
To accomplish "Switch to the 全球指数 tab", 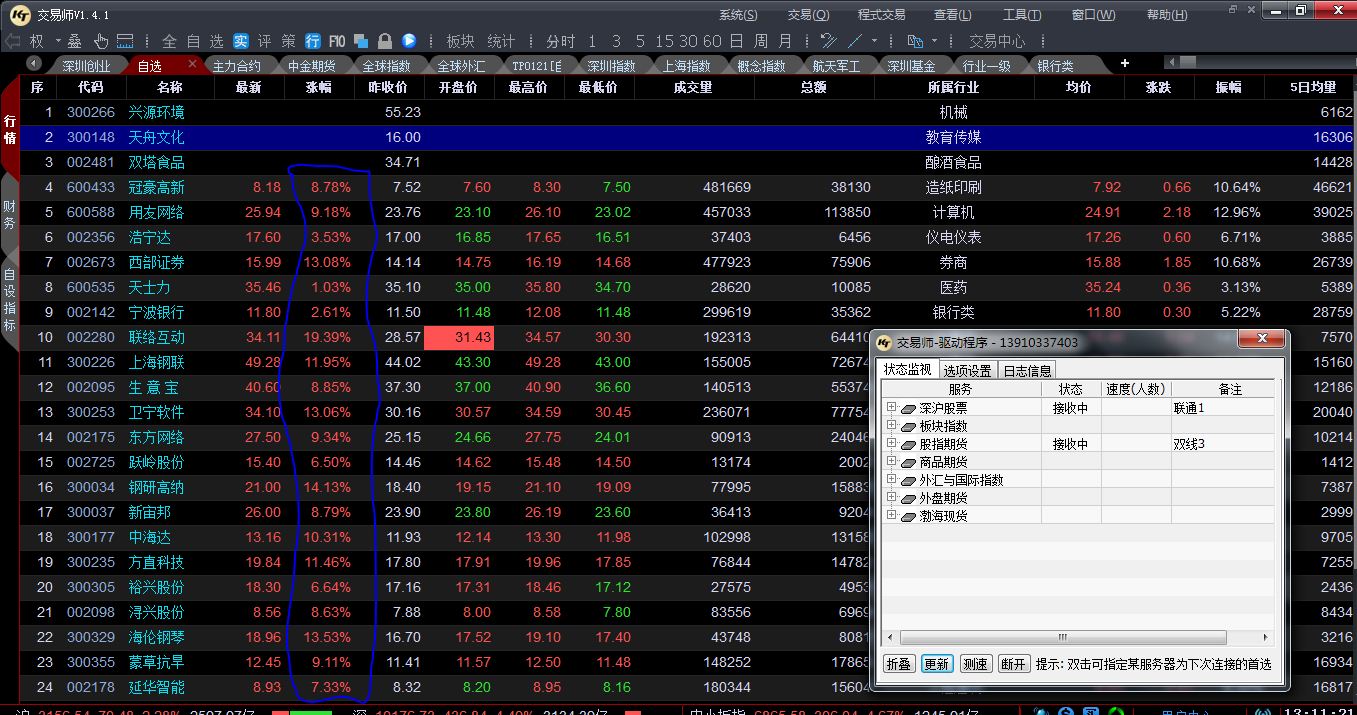I will tap(386, 66).
